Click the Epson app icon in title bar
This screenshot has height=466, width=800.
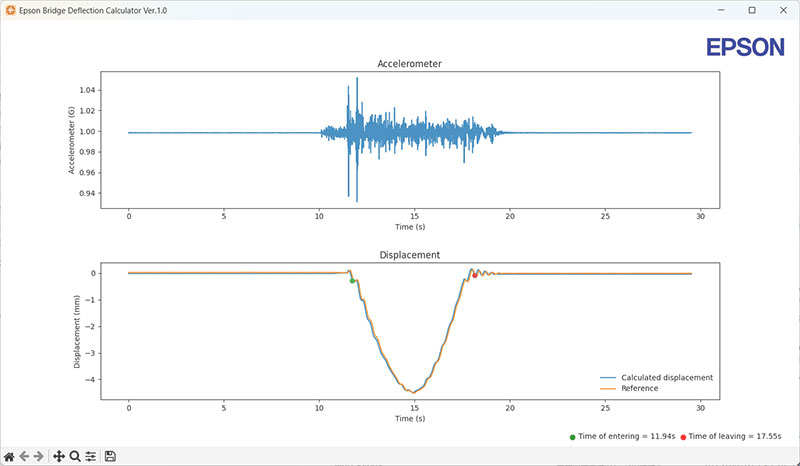click(10, 9)
